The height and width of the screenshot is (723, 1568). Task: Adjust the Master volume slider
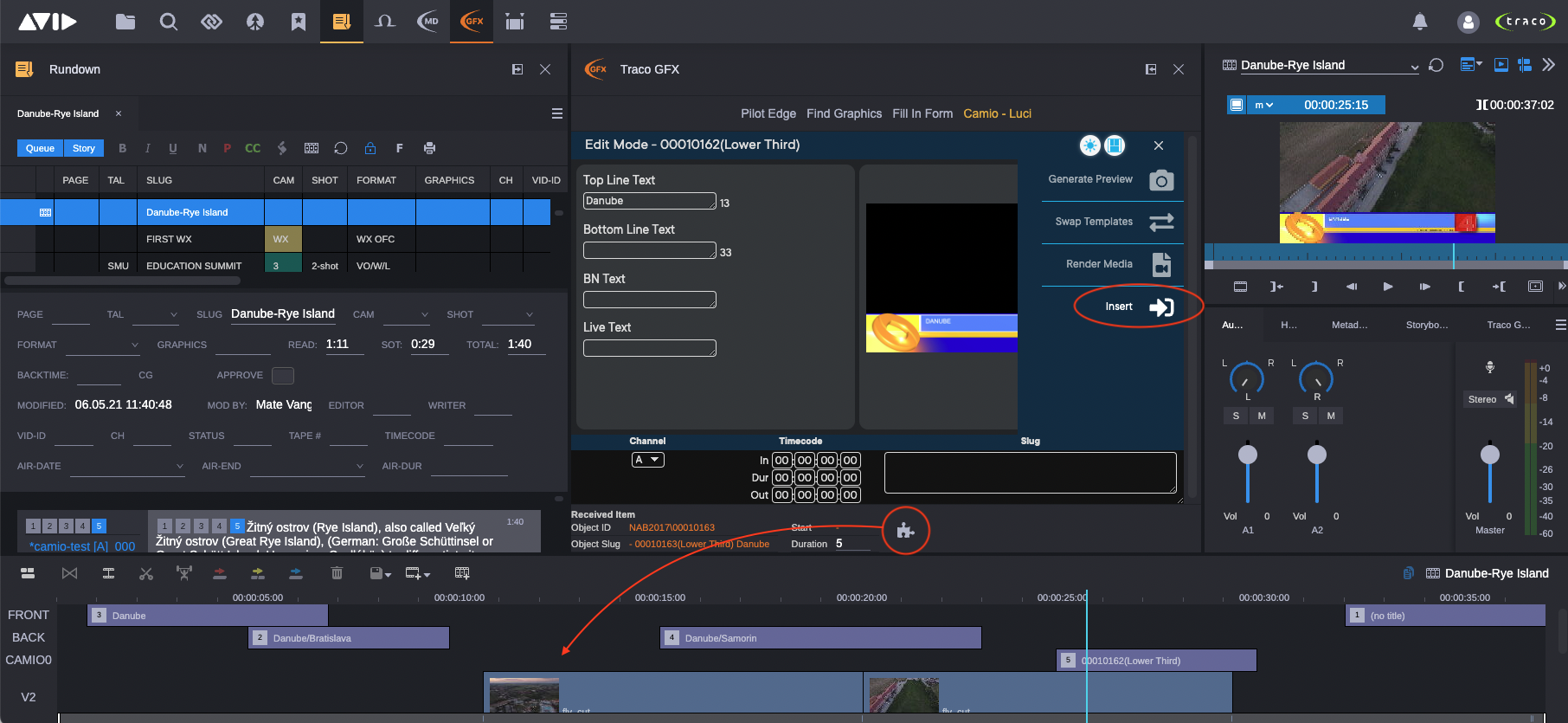[x=1490, y=455]
